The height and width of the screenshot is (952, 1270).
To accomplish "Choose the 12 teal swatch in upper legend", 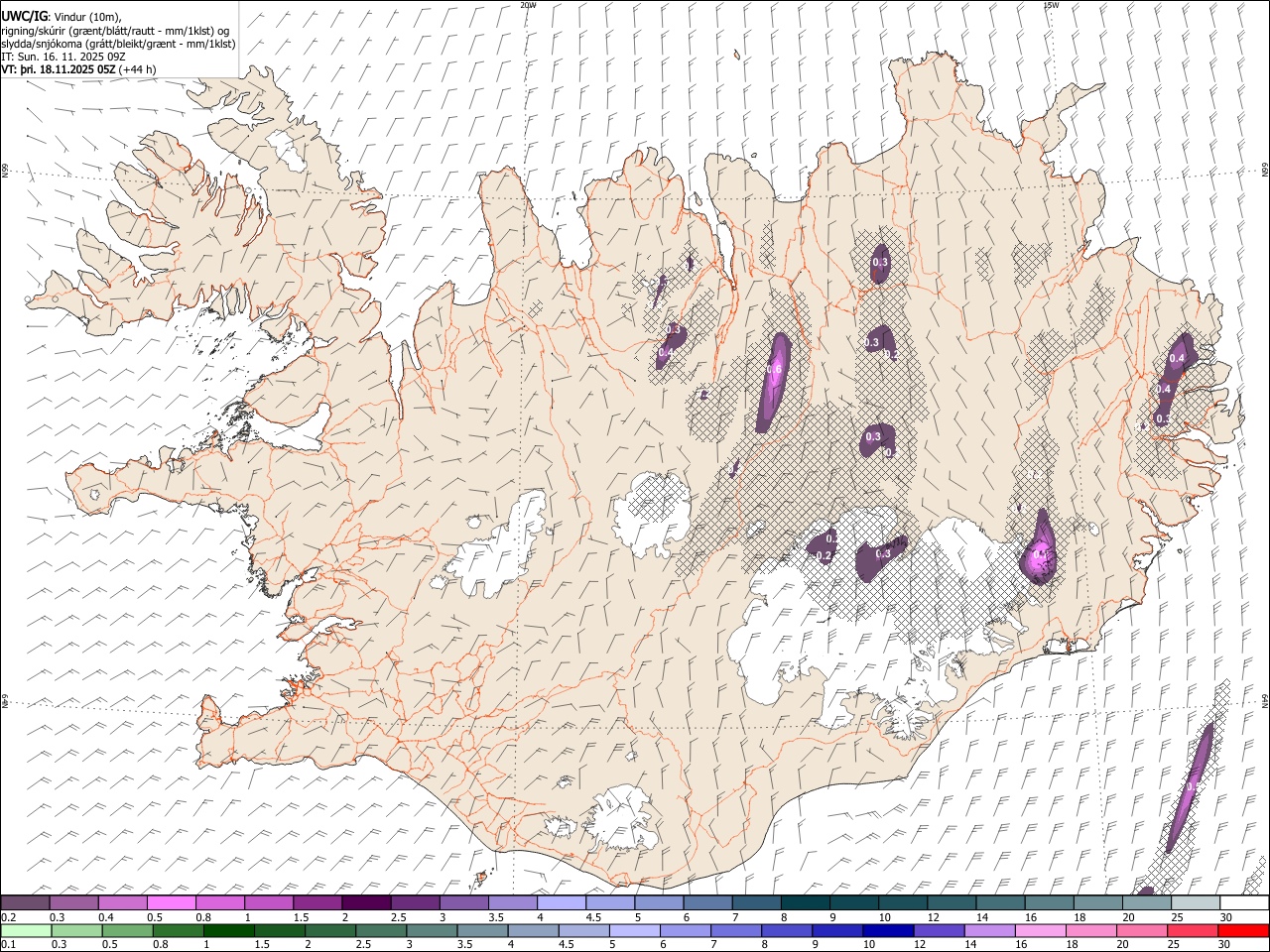I will 952,903.
